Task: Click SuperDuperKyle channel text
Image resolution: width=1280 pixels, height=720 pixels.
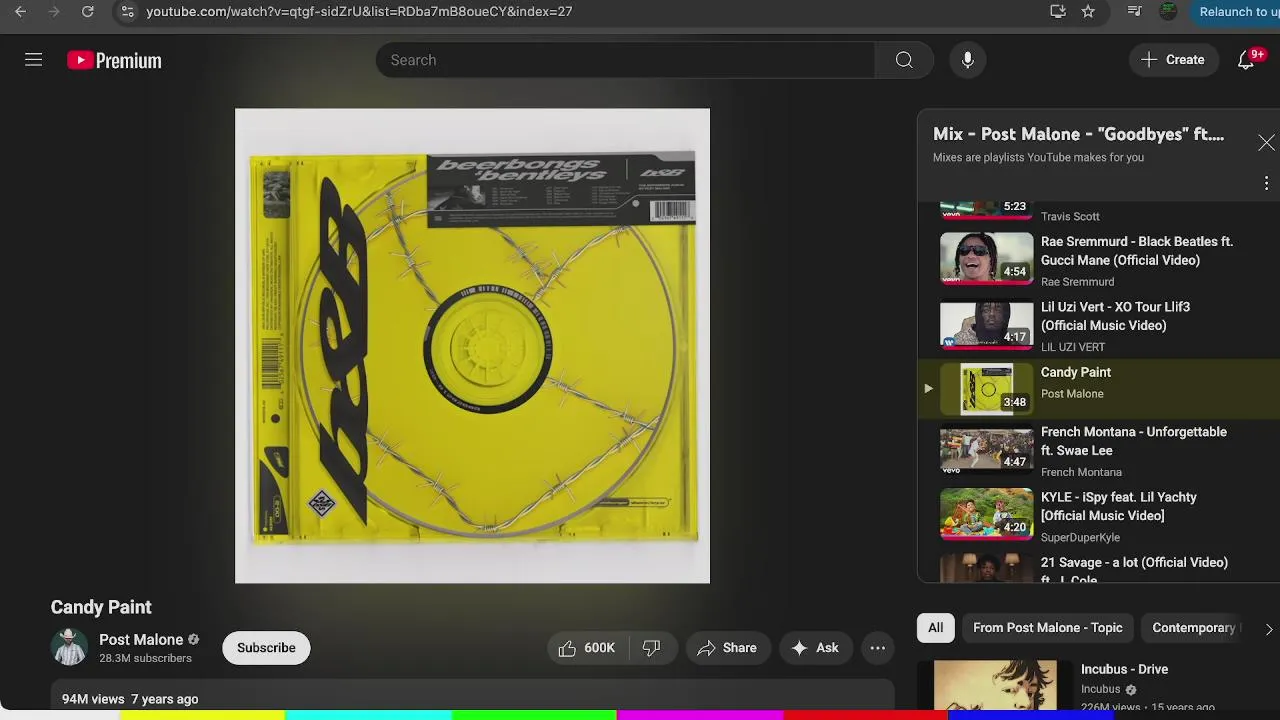Action: point(1080,537)
